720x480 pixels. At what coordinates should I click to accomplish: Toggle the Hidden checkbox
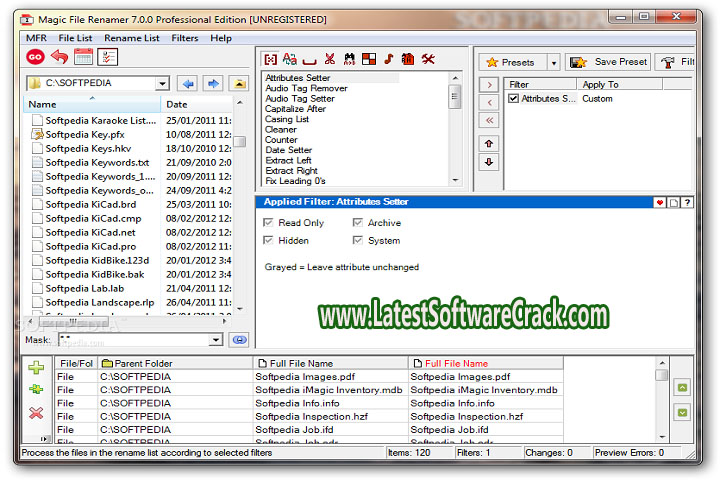268,241
